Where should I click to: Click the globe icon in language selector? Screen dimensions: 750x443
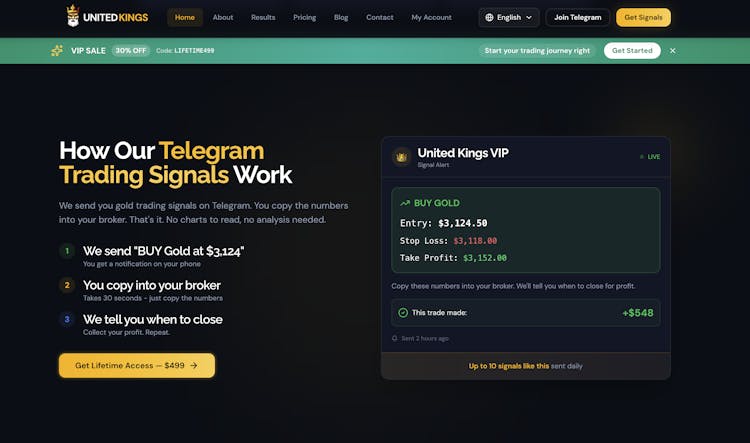489,17
